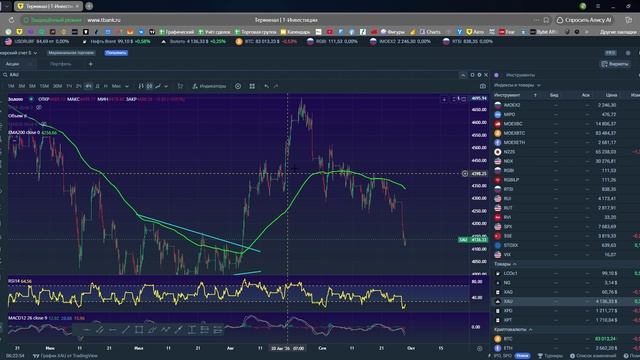Select the Мес monthly timeframe

click(x=116, y=86)
